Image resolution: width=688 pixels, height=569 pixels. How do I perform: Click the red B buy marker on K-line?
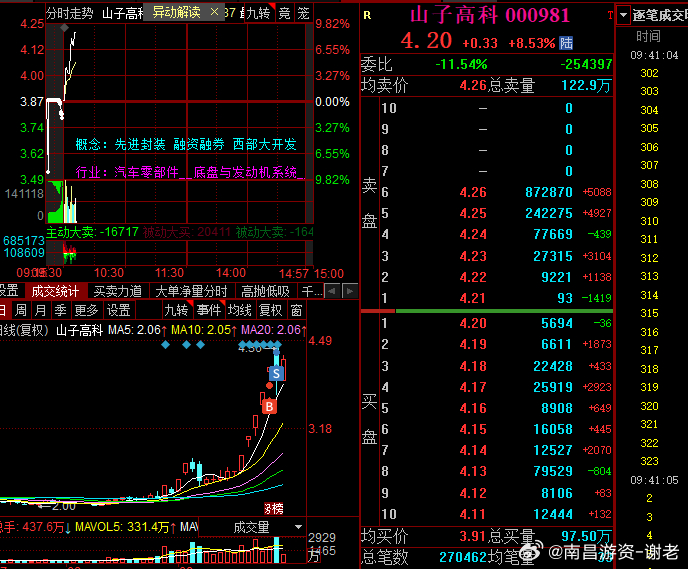[269, 407]
